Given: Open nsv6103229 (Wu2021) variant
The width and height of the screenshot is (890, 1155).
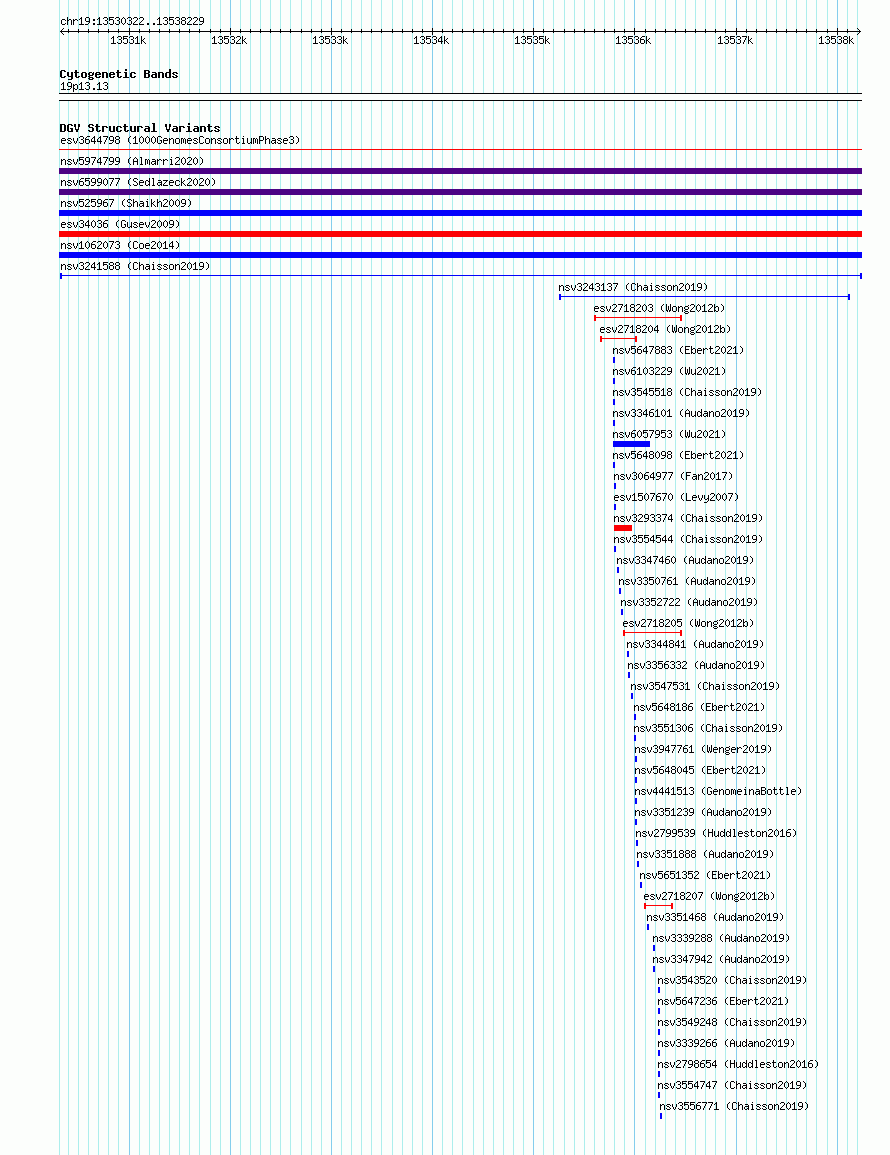Looking at the screenshot, I should [x=669, y=371].
